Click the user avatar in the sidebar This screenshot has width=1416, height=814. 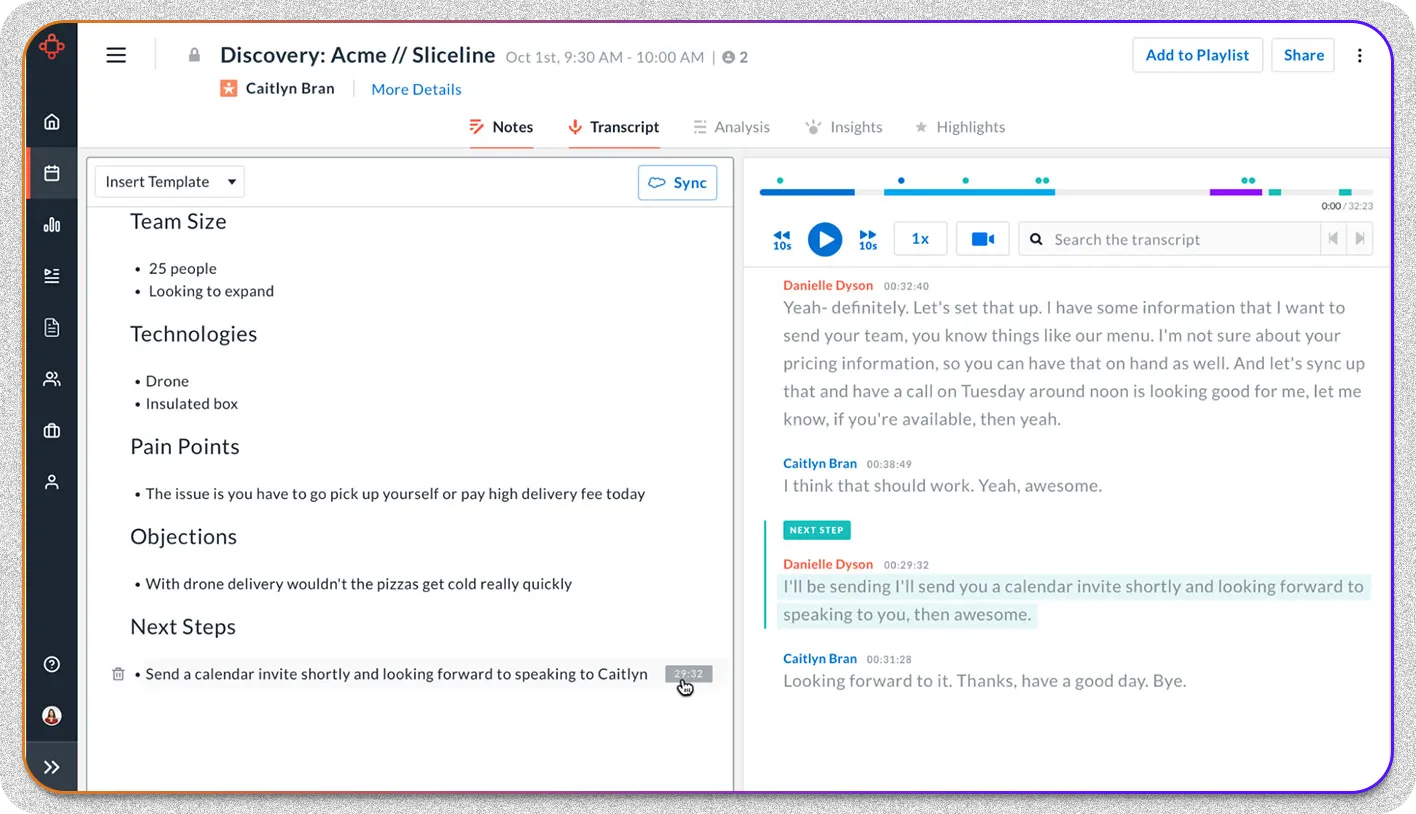coord(52,716)
